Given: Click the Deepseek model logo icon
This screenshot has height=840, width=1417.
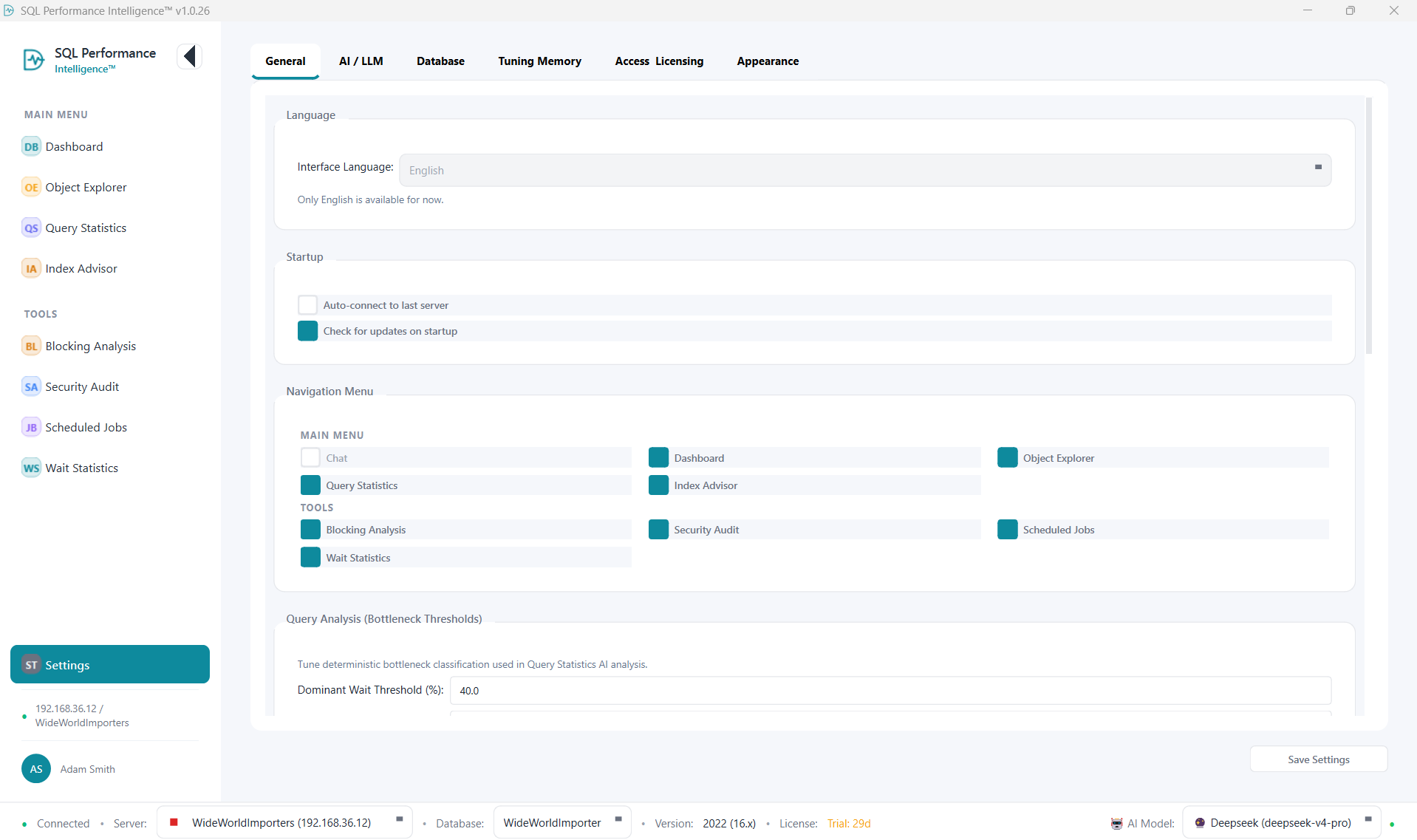Looking at the screenshot, I should (1200, 822).
